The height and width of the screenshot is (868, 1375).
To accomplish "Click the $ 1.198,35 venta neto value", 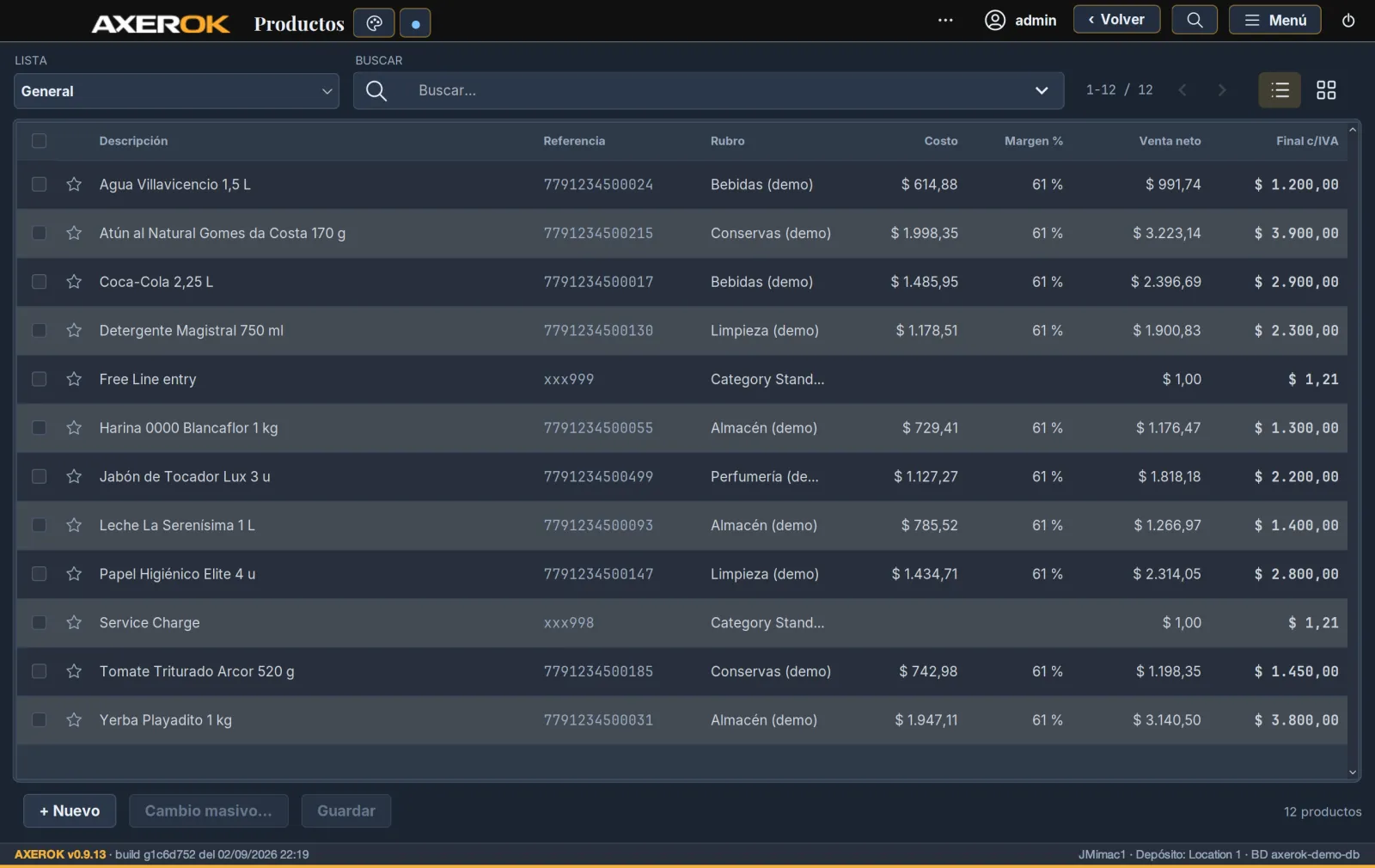I will (1169, 671).
